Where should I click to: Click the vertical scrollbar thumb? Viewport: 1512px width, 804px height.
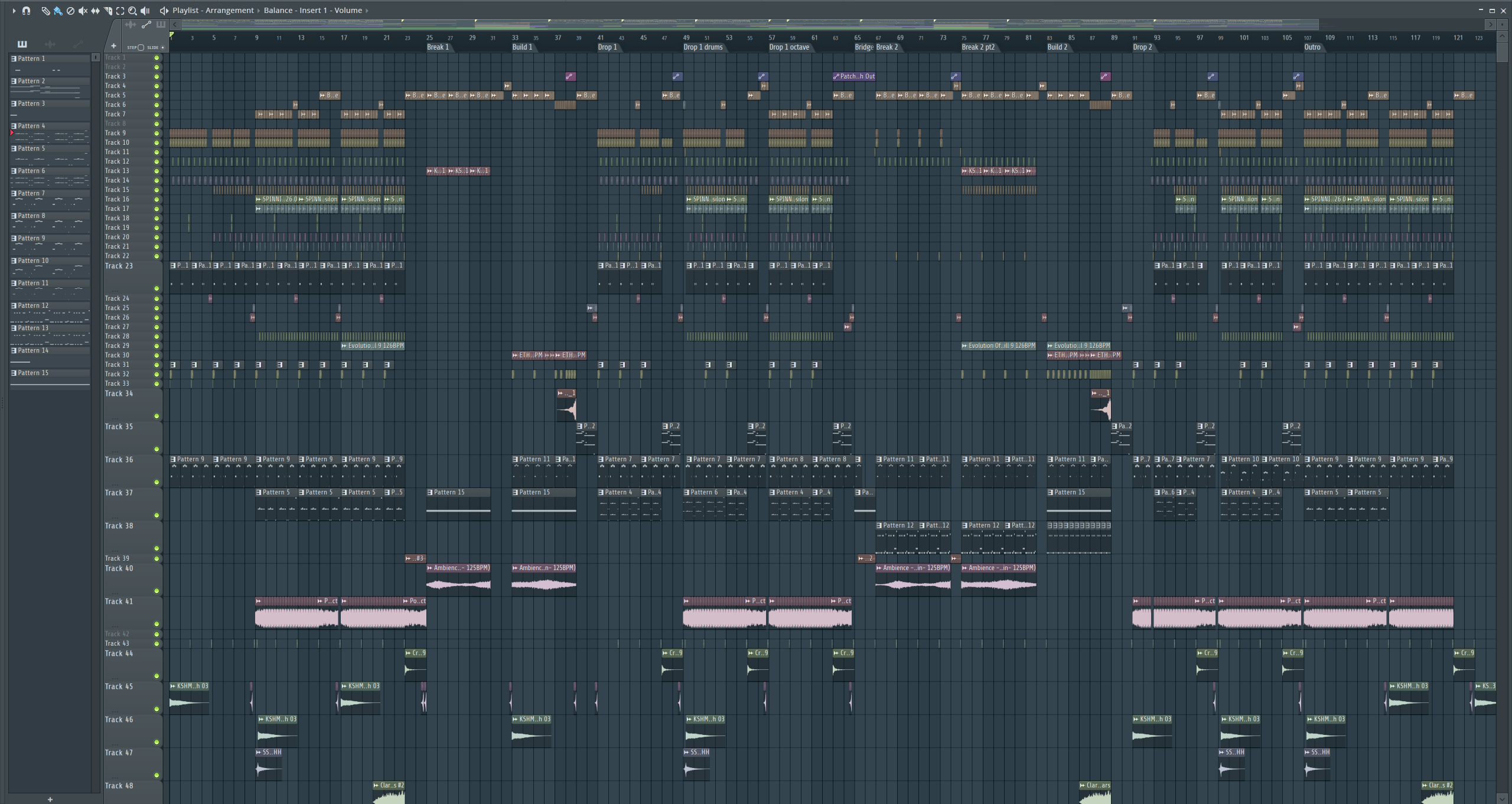click(x=1503, y=52)
